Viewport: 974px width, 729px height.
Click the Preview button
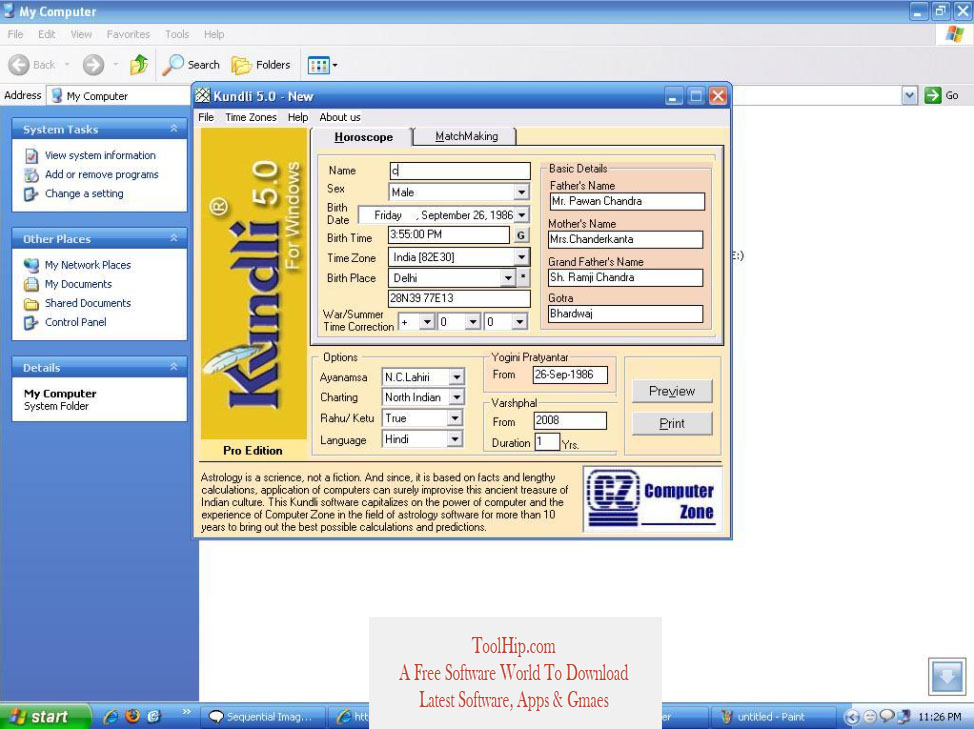672,391
